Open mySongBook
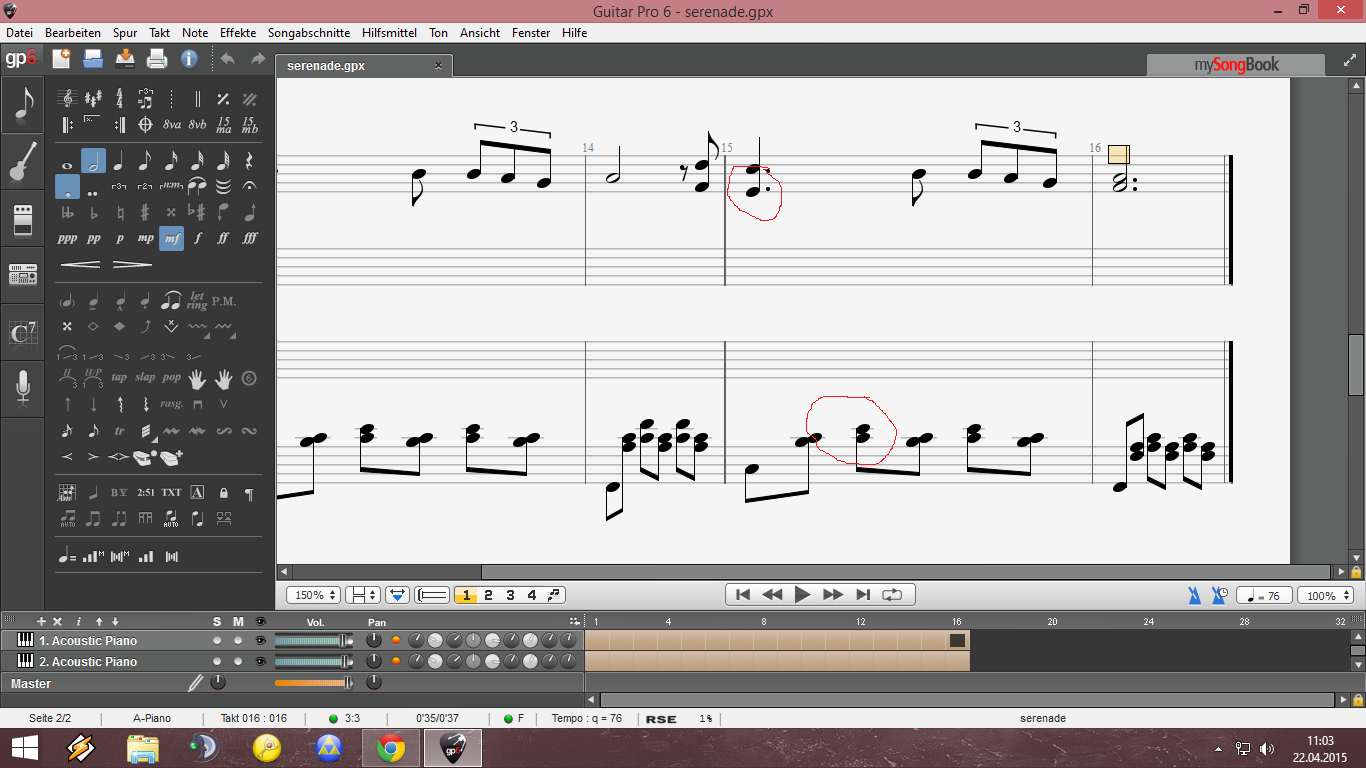Screen dimensions: 1366x768 pyautogui.click(x=1237, y=65)
